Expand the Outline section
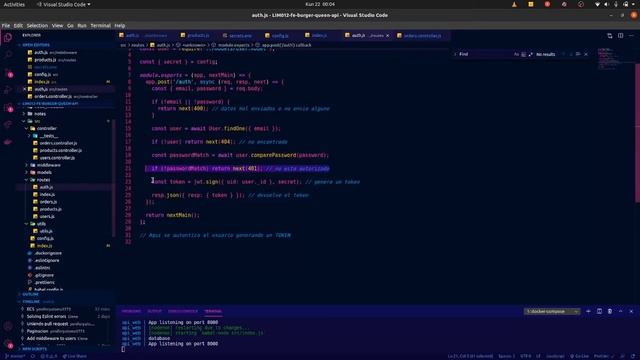The image size is (640, 360). point(30,294)
